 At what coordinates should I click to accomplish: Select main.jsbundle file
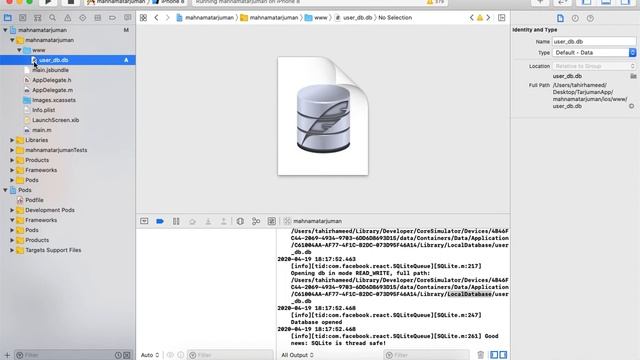[50, 70]
